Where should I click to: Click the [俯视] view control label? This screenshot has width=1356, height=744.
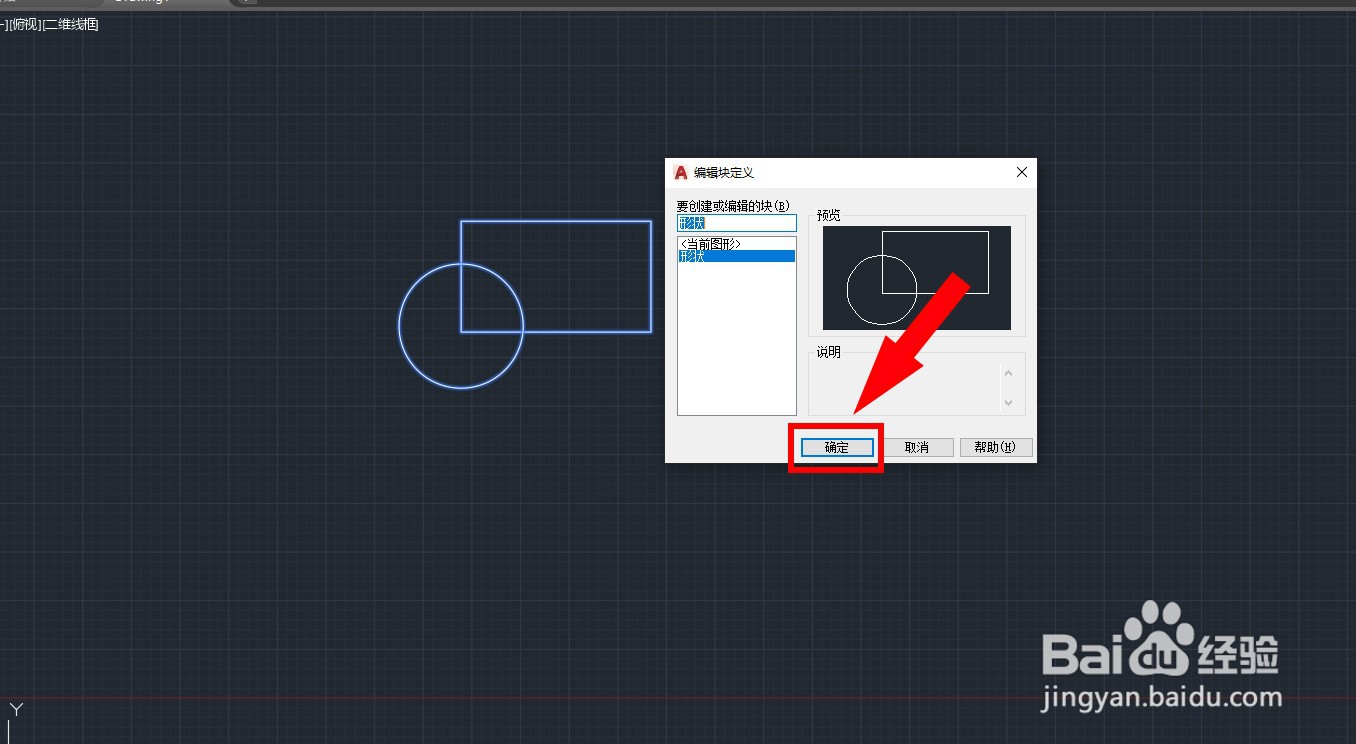tap(24, 24)
